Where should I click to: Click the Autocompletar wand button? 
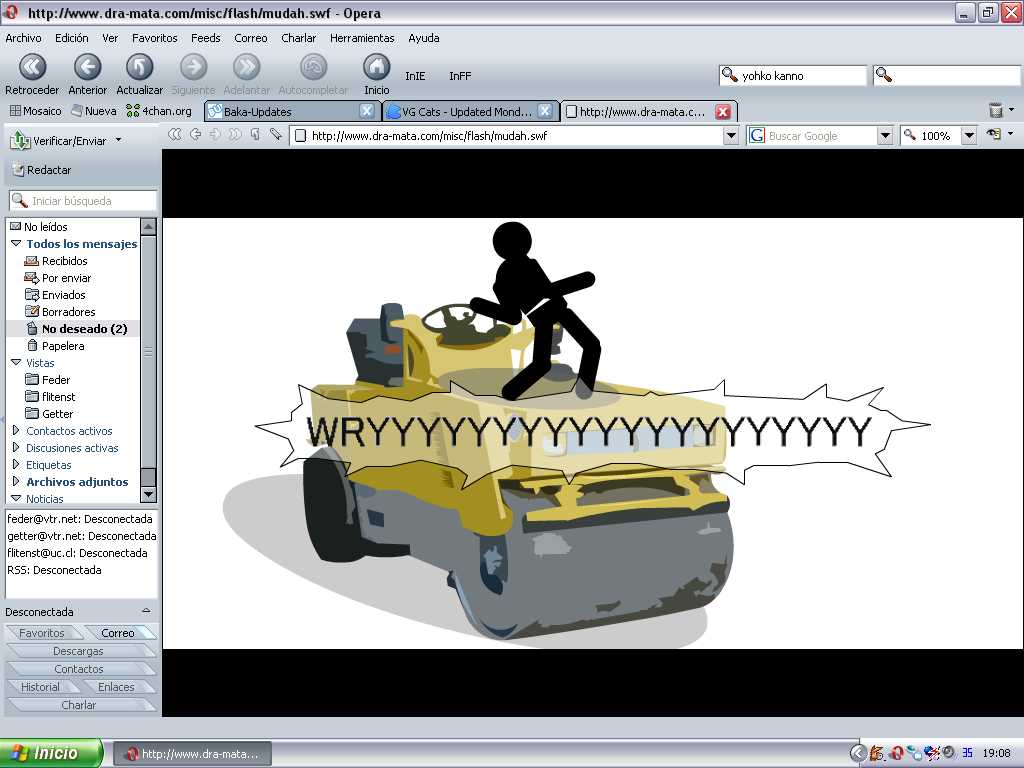click(313, 74)
